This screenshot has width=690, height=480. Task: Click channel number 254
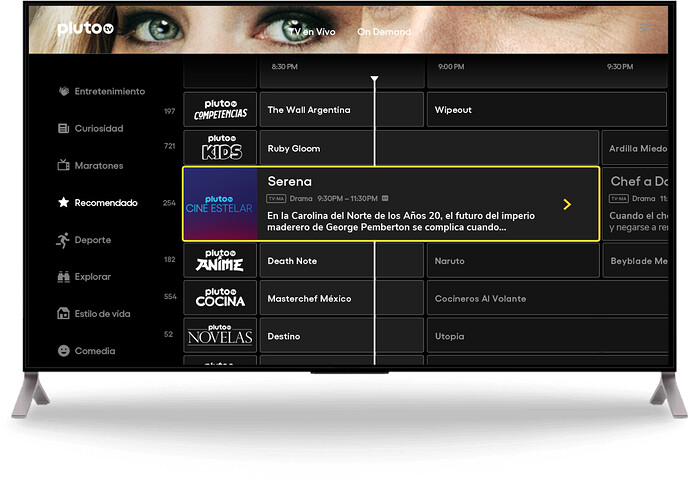pyautogui.click(x=169, y=203)
